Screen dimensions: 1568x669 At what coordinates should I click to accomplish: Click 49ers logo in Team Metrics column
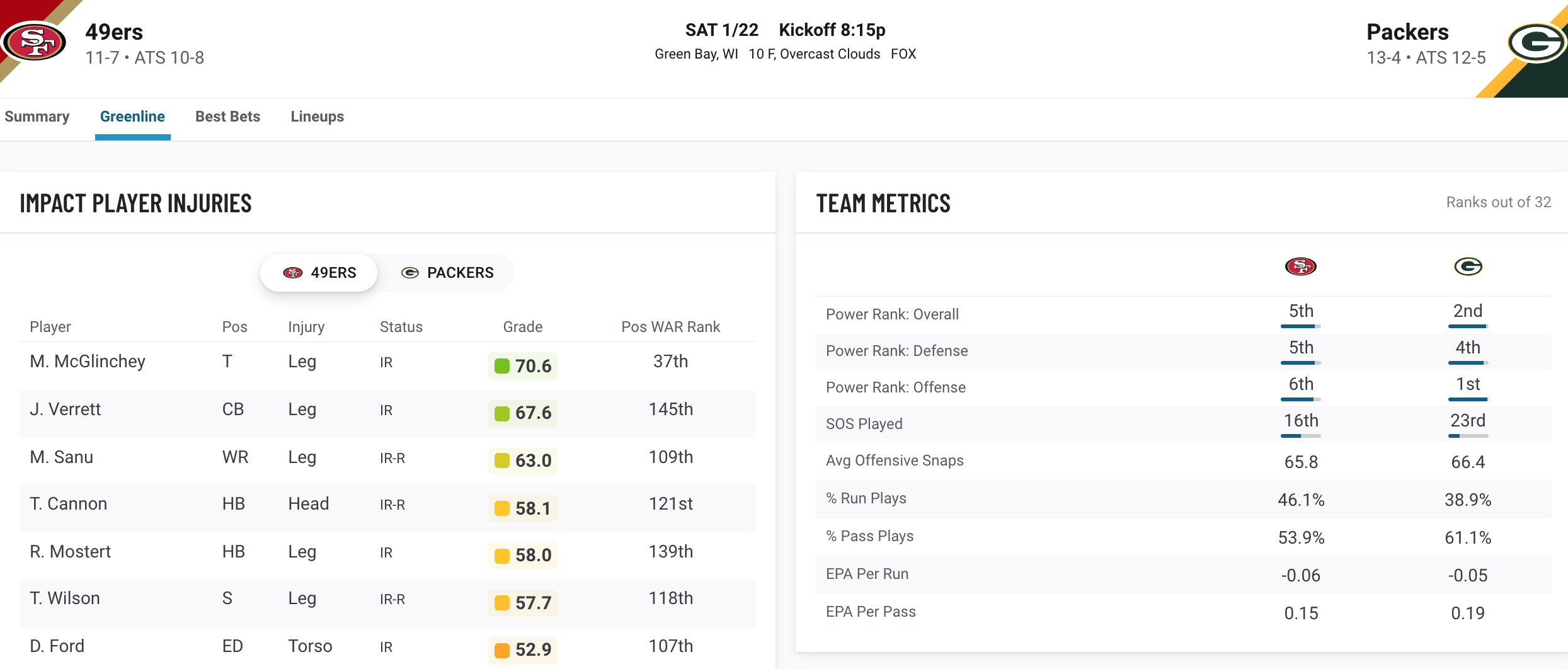(x=1300, y=266)
